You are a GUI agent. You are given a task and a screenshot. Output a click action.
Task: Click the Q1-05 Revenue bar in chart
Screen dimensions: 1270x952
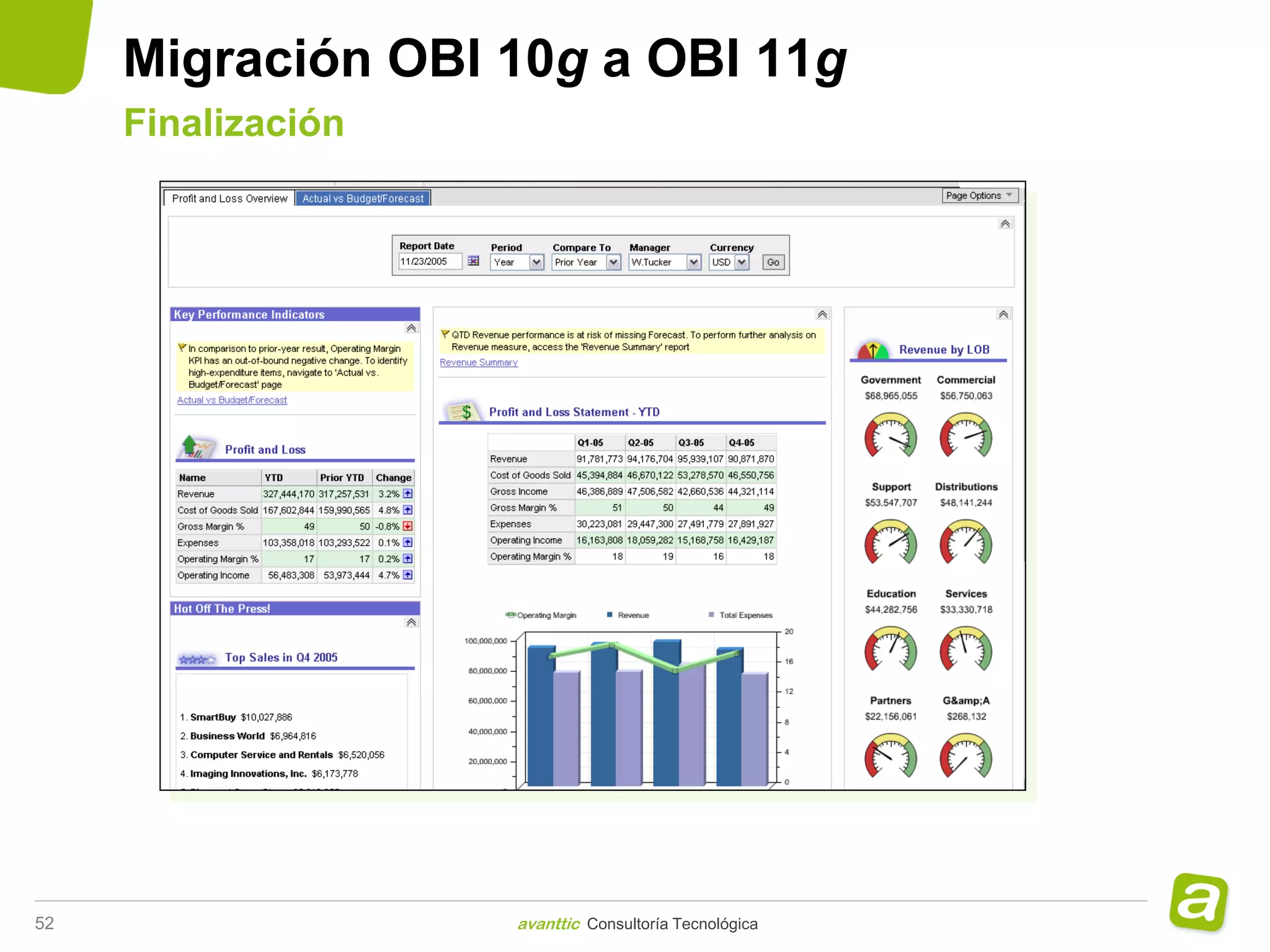click(540, 716)
